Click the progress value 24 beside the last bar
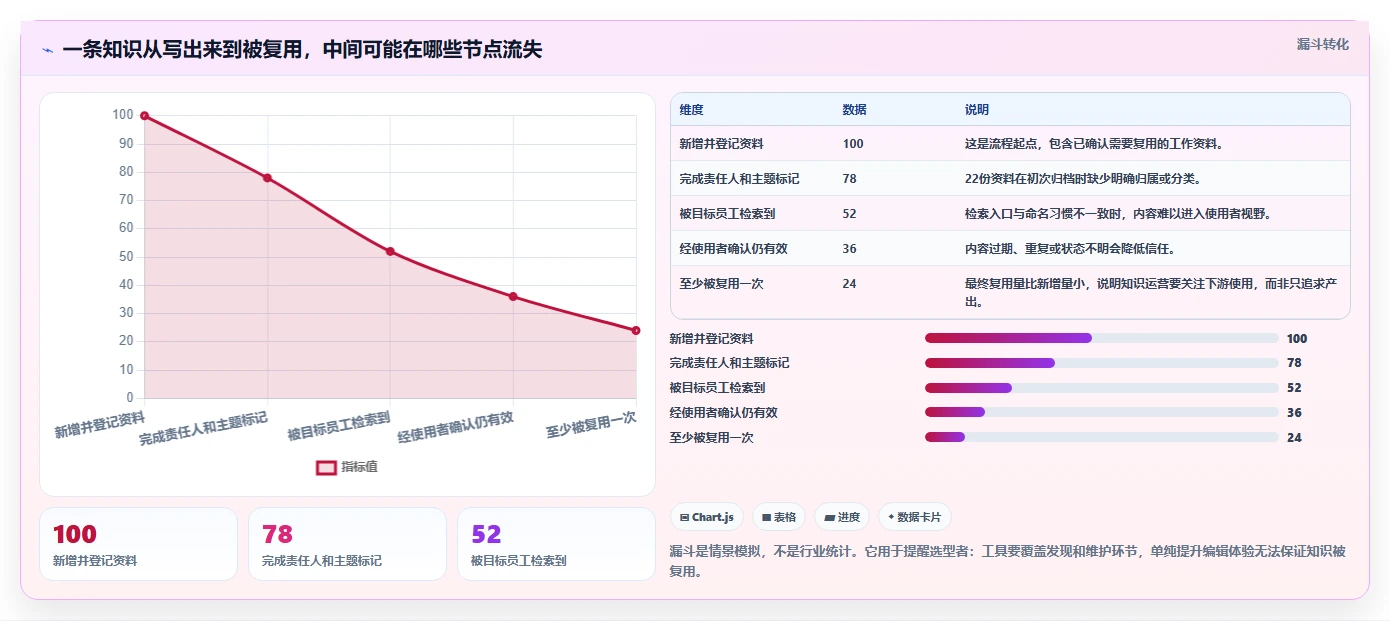The height and width of the screenshot is (621, 1390). 1294,437
